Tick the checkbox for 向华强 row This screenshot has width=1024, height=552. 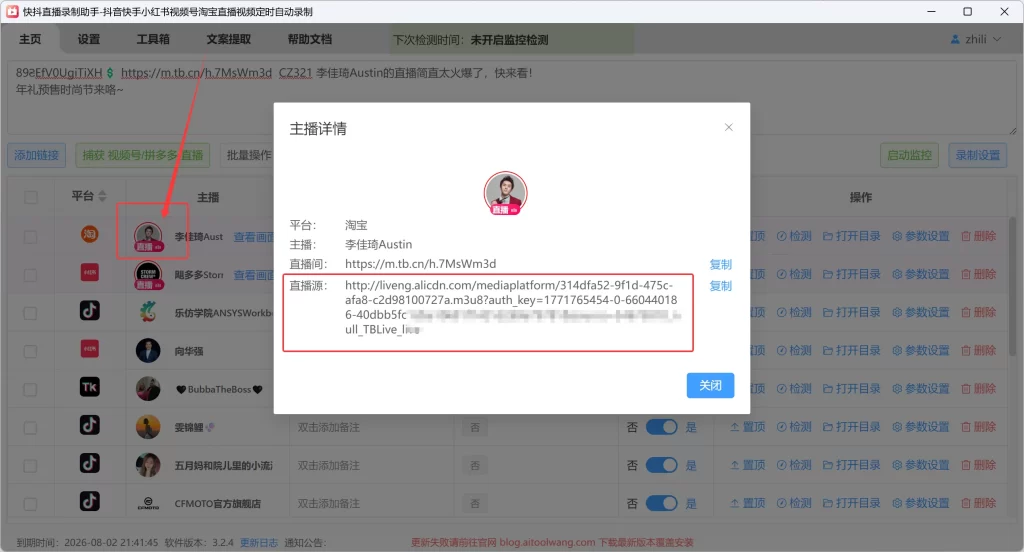point(31,351)
